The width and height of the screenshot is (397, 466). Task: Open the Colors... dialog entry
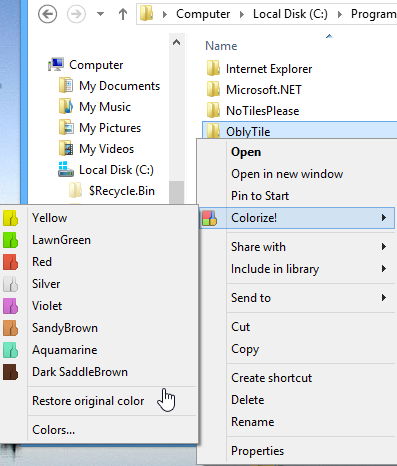click(x=54, y=430)
